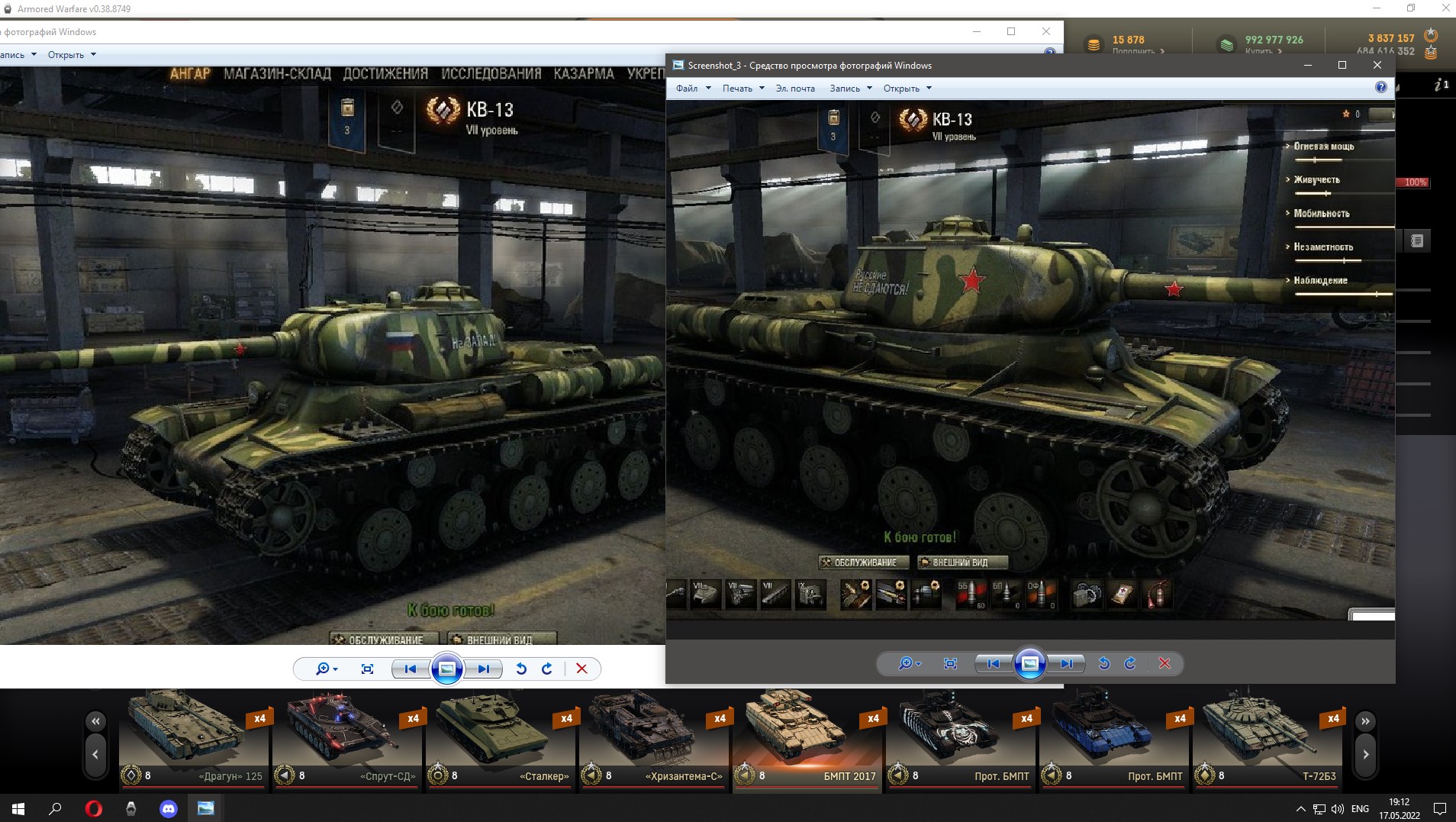Go to previous image in Screenshot_3 viewer
The height and width of the screenshot is (822, 1456).
pyautogui.click(x=993, y=663)
